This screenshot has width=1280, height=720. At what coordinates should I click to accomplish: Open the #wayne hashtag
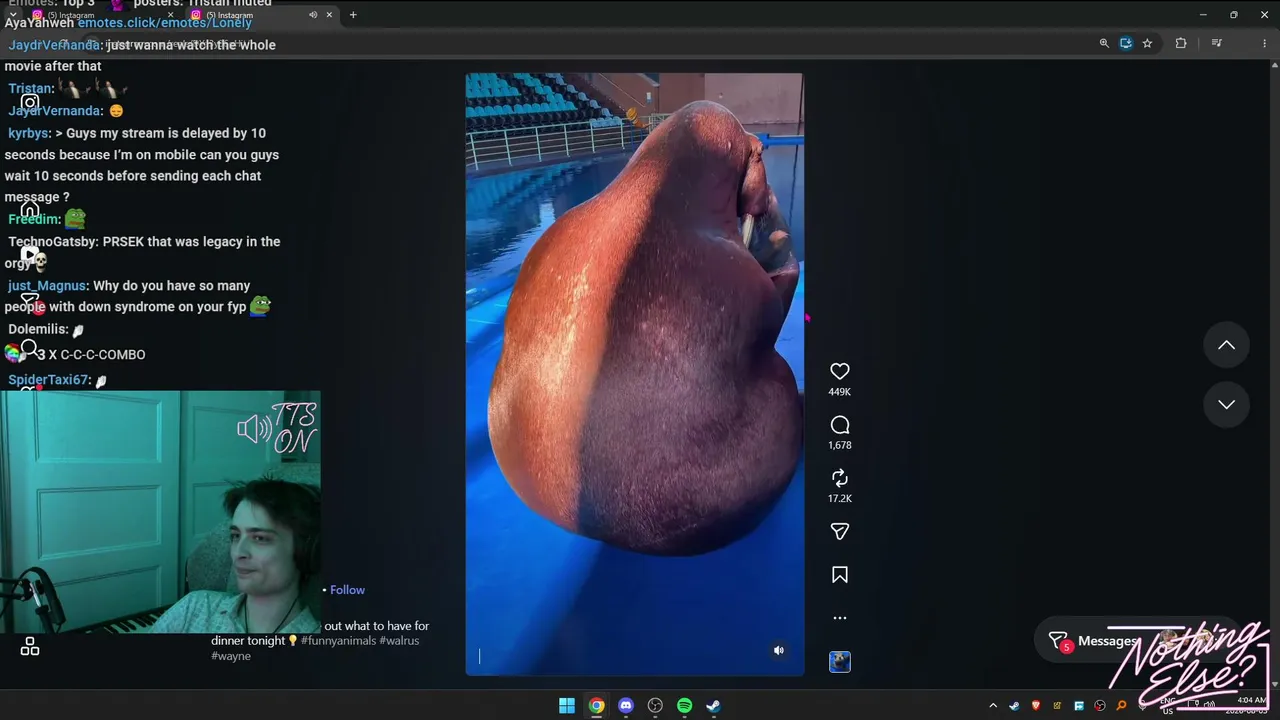231,656
